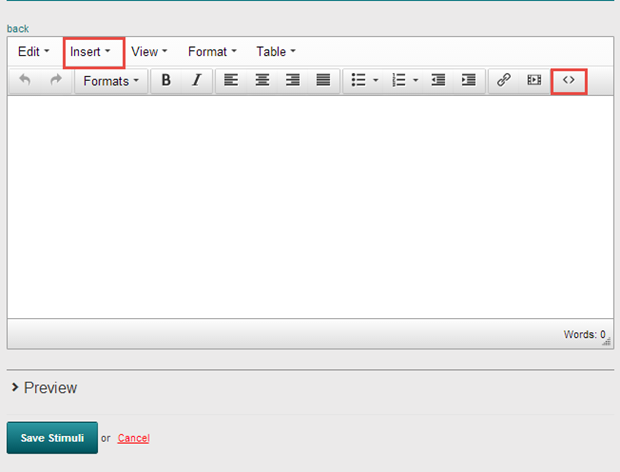
Task: Toggle bold formatting
Action: coord(166,81)
